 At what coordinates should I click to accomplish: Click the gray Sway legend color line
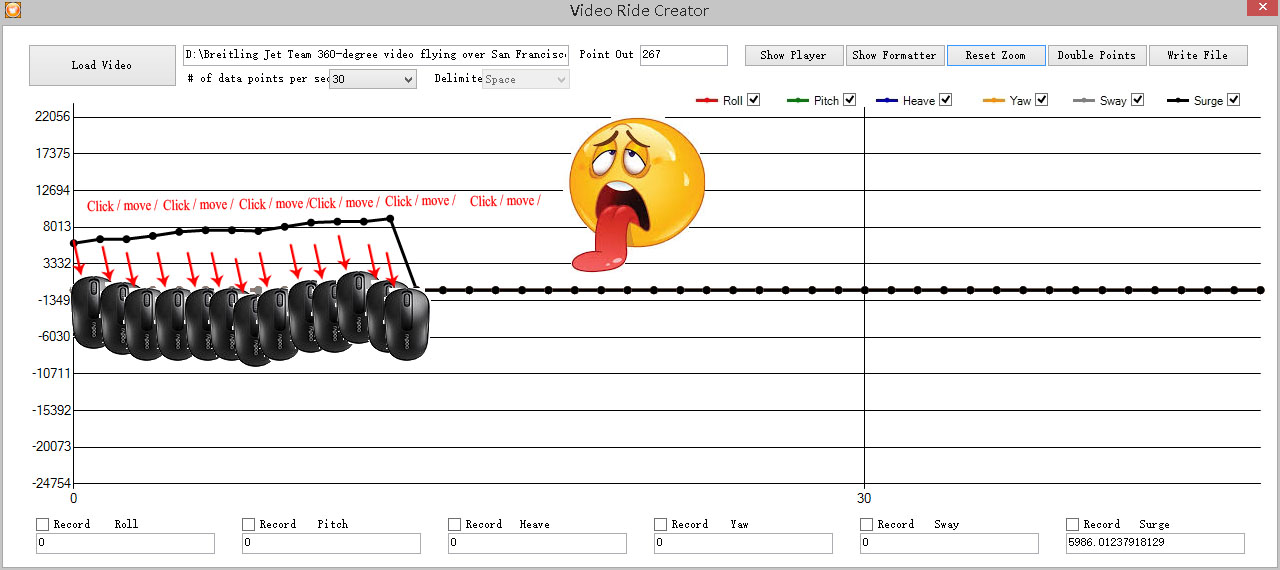[1084, 101]
